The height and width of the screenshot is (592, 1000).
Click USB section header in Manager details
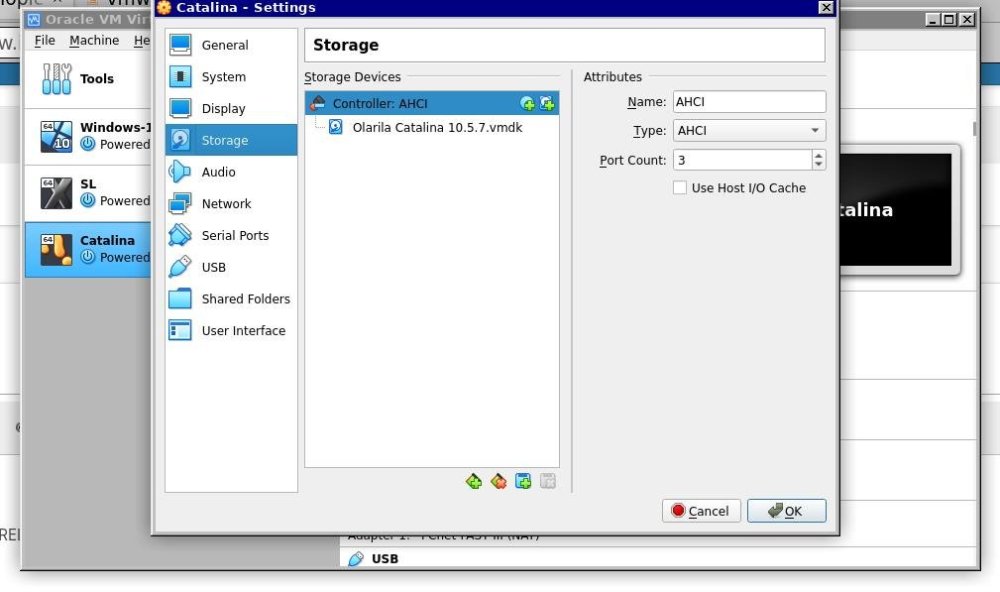click(x=385, y=559)
